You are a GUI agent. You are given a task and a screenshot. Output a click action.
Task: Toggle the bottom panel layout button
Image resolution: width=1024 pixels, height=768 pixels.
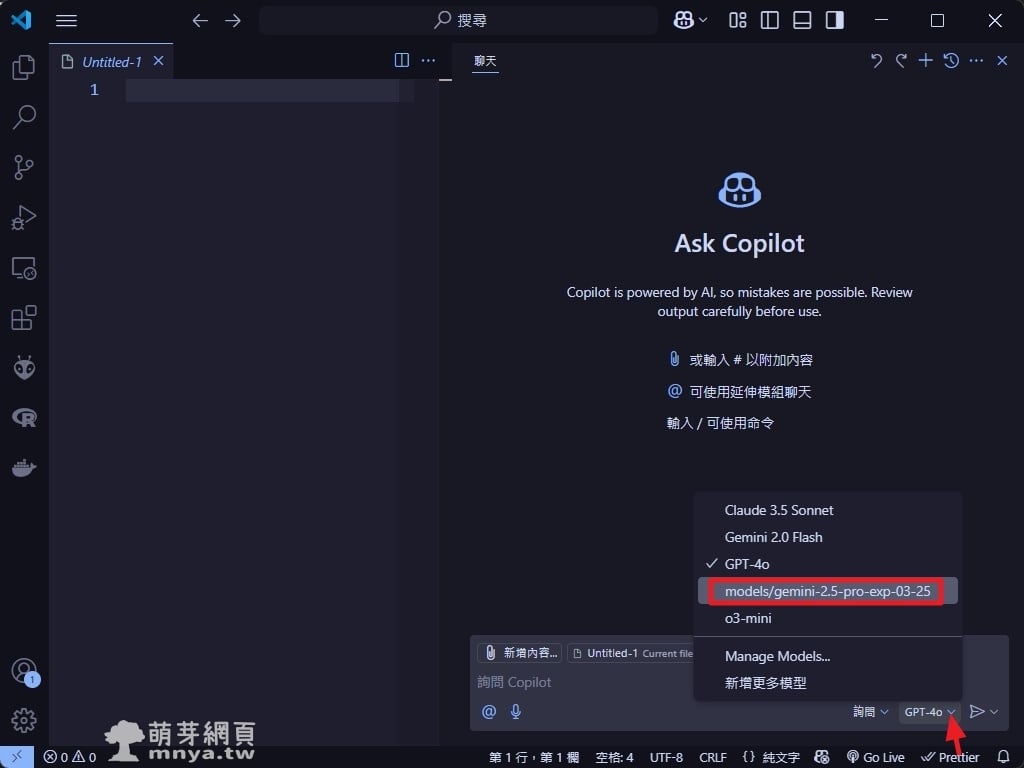click(x=802, y=20)
